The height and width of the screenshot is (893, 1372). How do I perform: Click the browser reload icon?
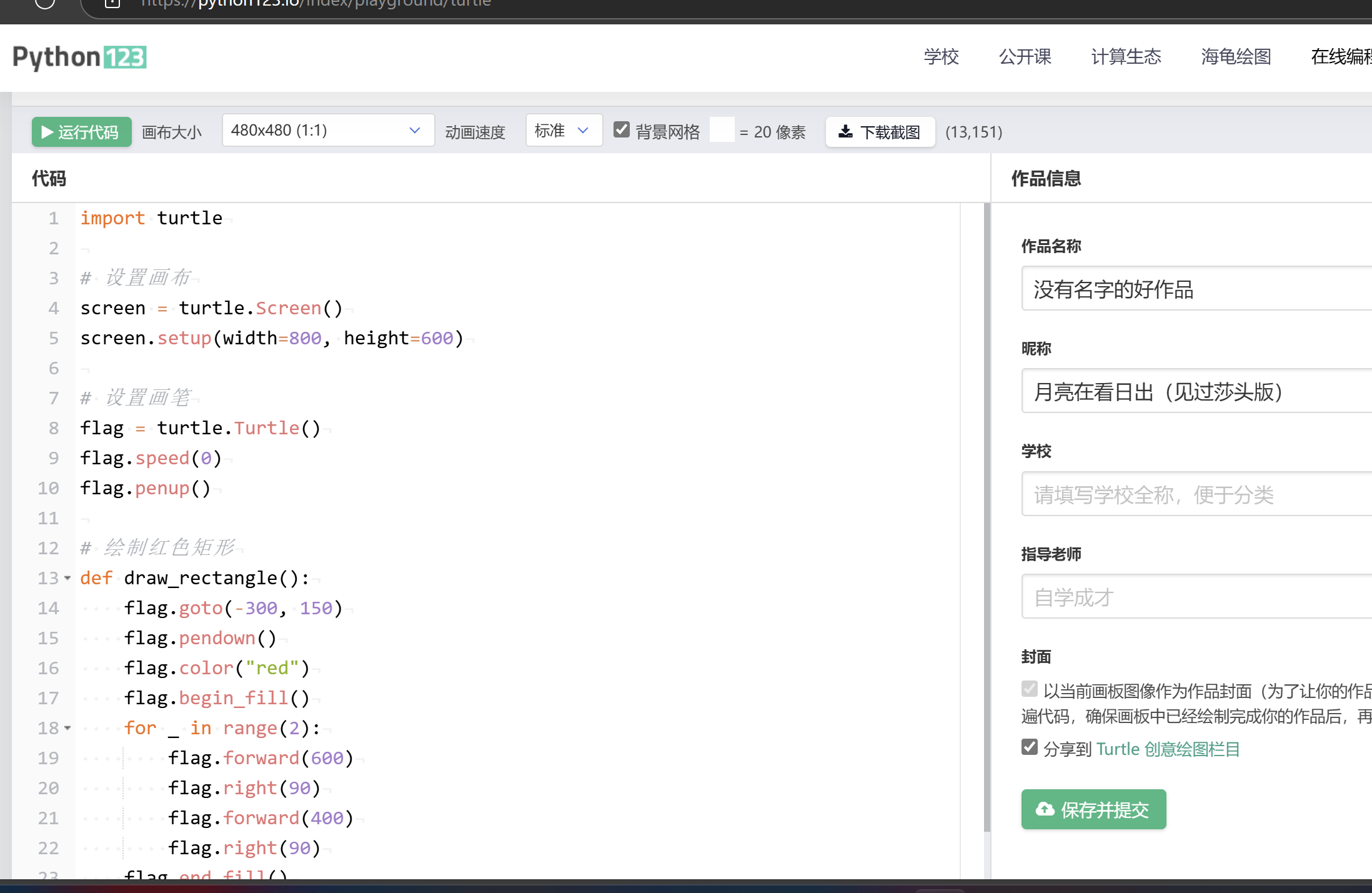coord(44,2)
